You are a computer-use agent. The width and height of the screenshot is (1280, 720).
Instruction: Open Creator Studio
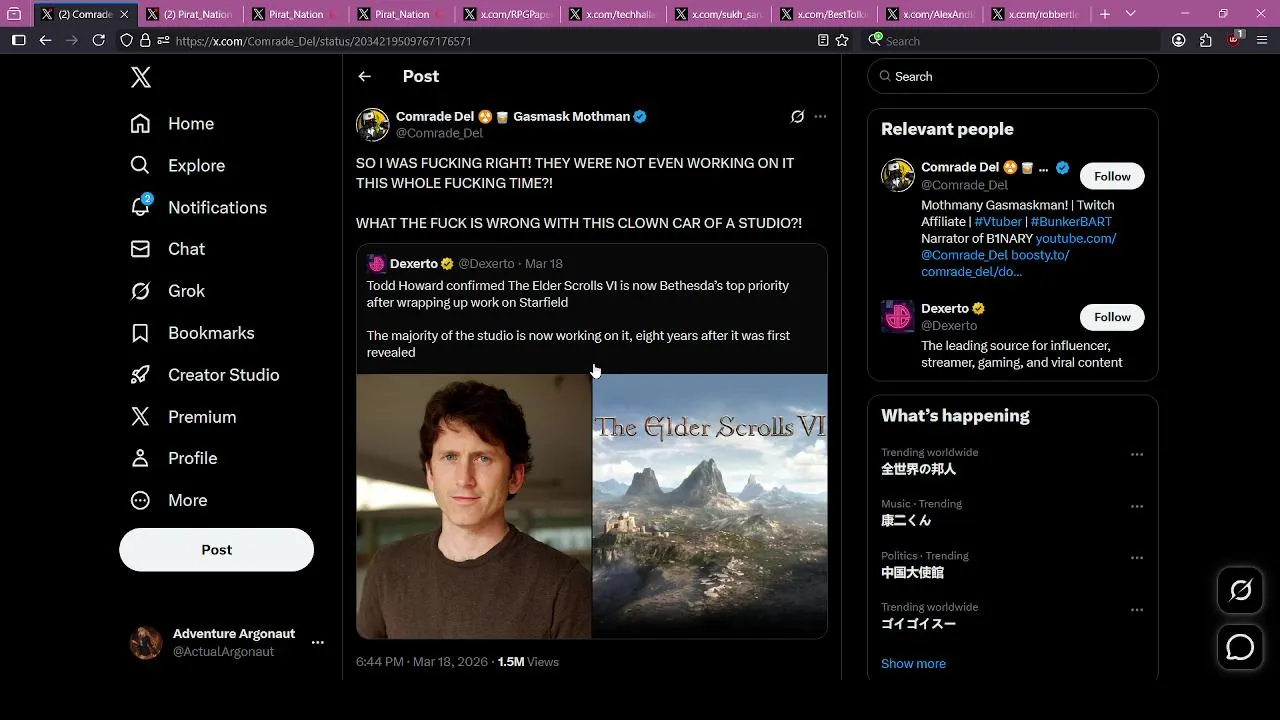[x=204, y=375]
